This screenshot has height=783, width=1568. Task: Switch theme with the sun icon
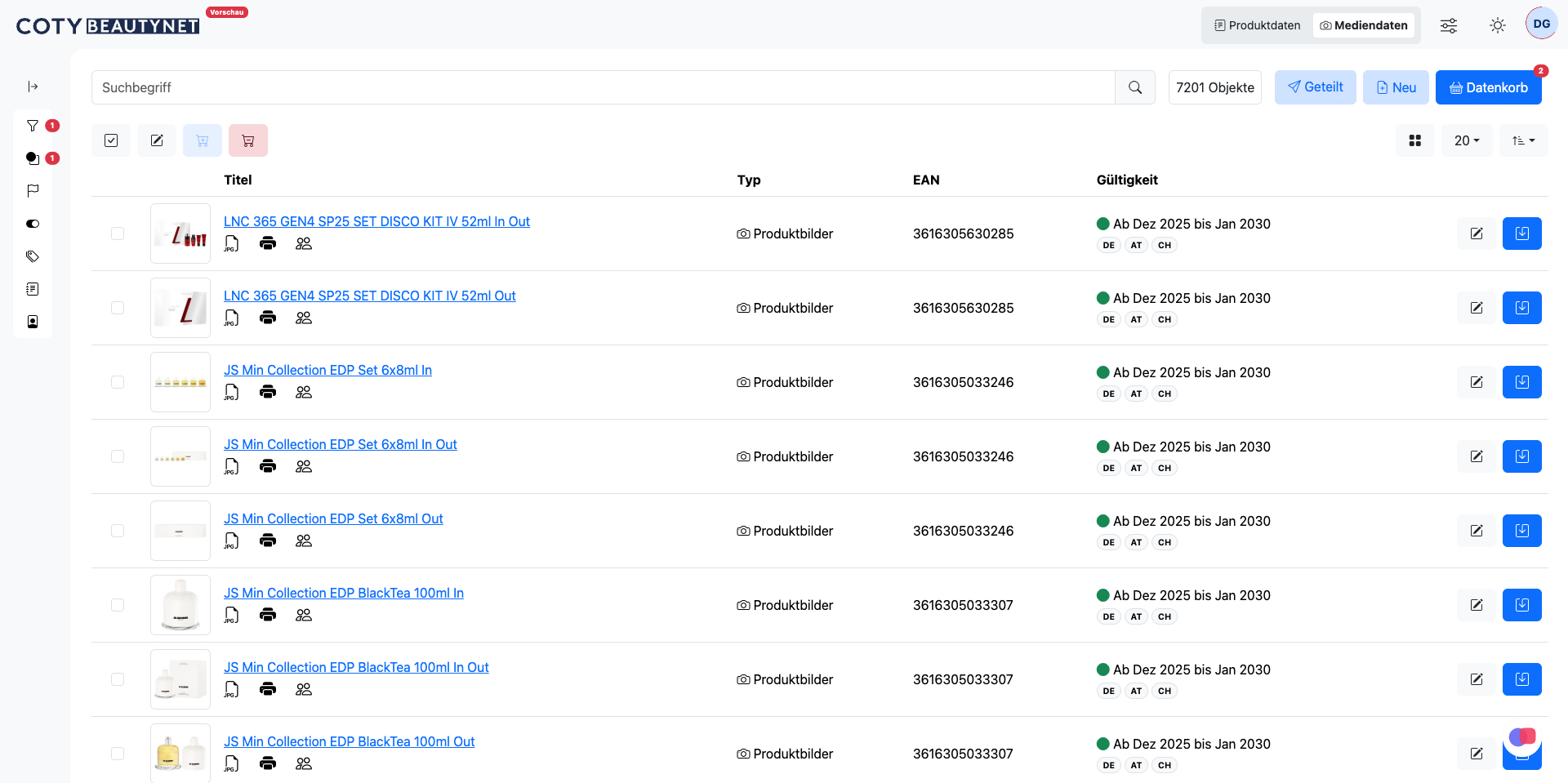click(1498, 25)
